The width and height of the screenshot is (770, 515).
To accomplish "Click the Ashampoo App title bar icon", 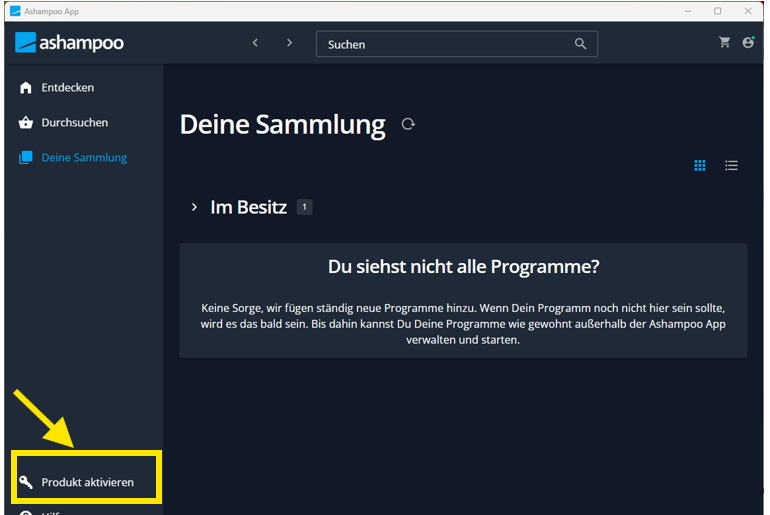I will (15, 11).
